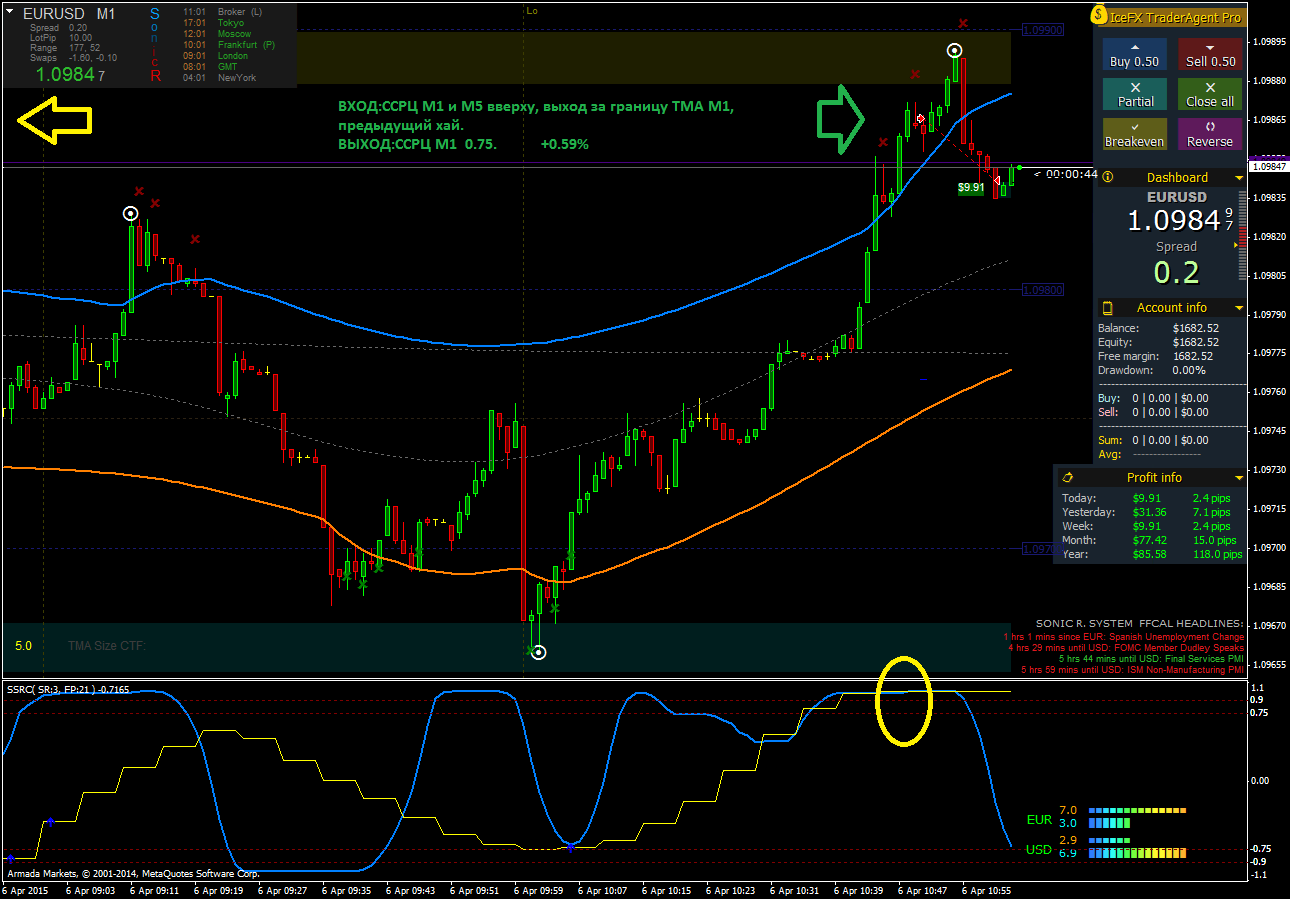Click the Free margin 1682.52 value

pos(1193,356)
